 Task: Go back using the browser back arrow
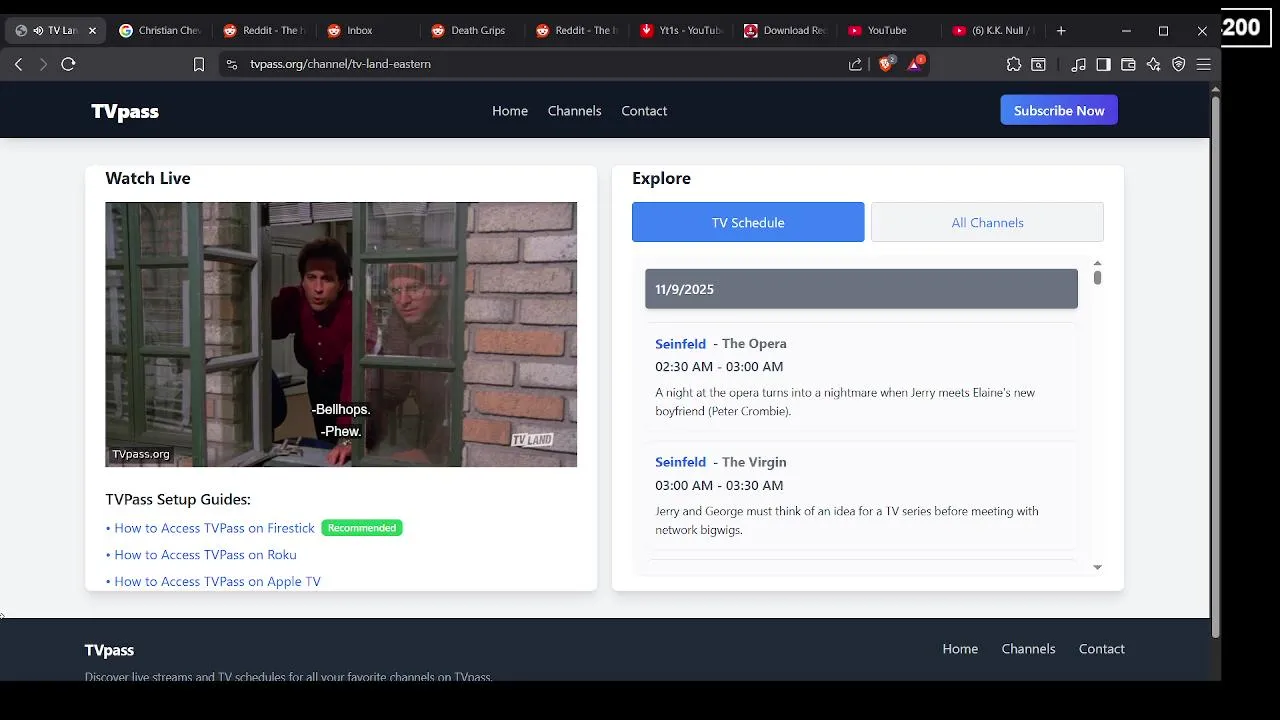(18, 64)
